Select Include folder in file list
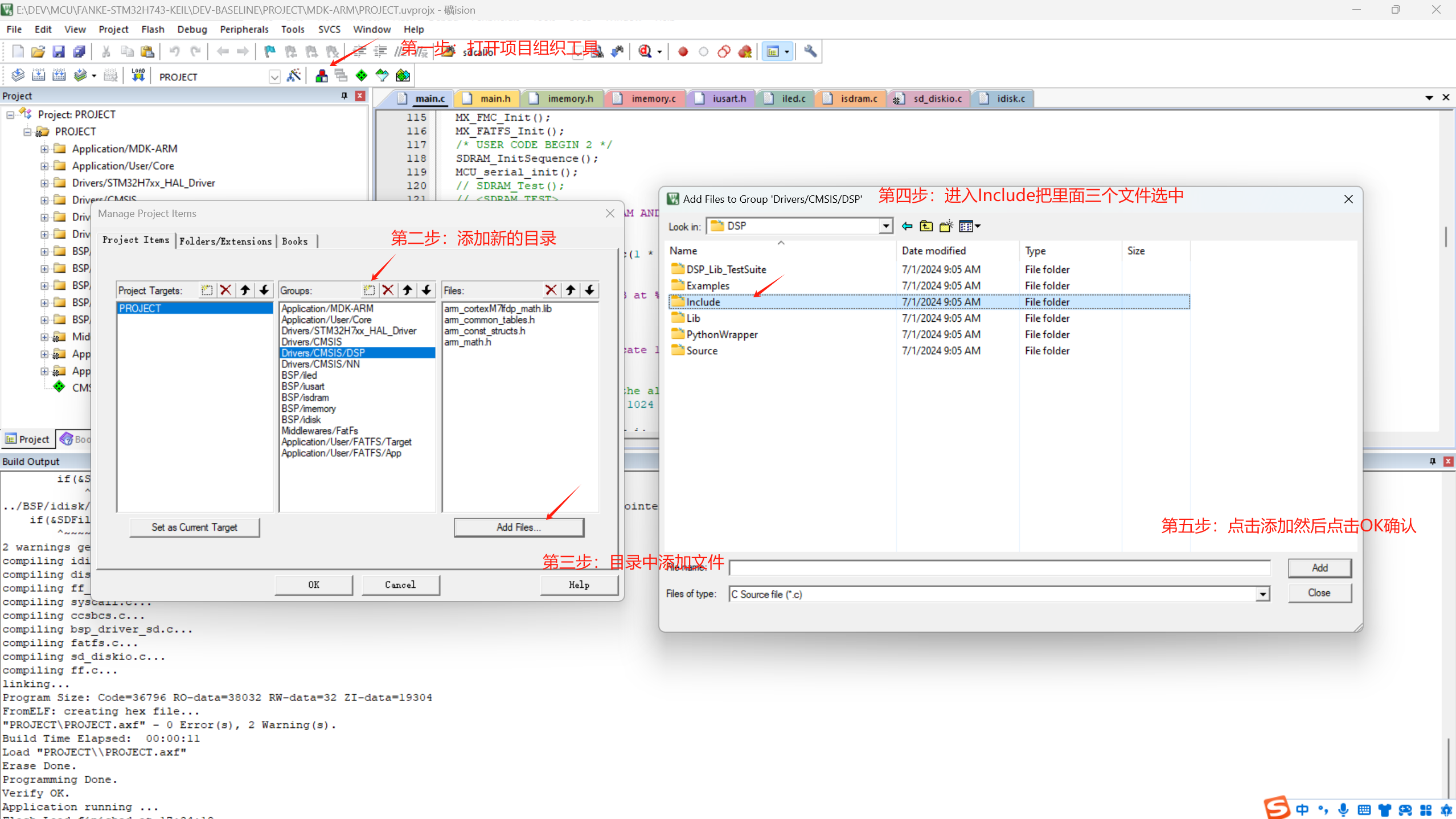 point(929,302)
